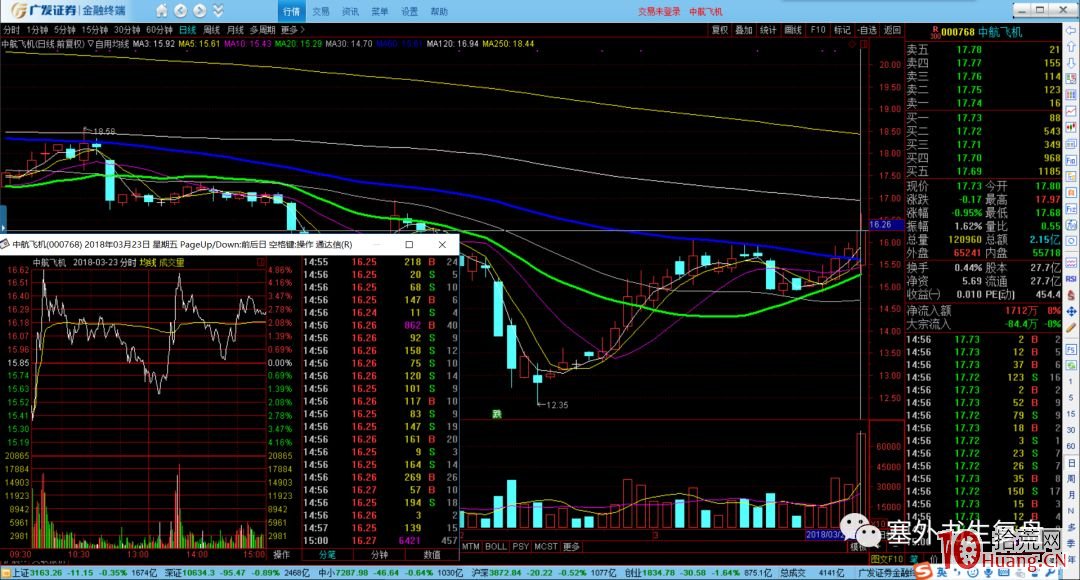The width and height of the screenshot is (1080, 580).
Task: Switch chart to 60分钟 period
Action: [159, 30]
